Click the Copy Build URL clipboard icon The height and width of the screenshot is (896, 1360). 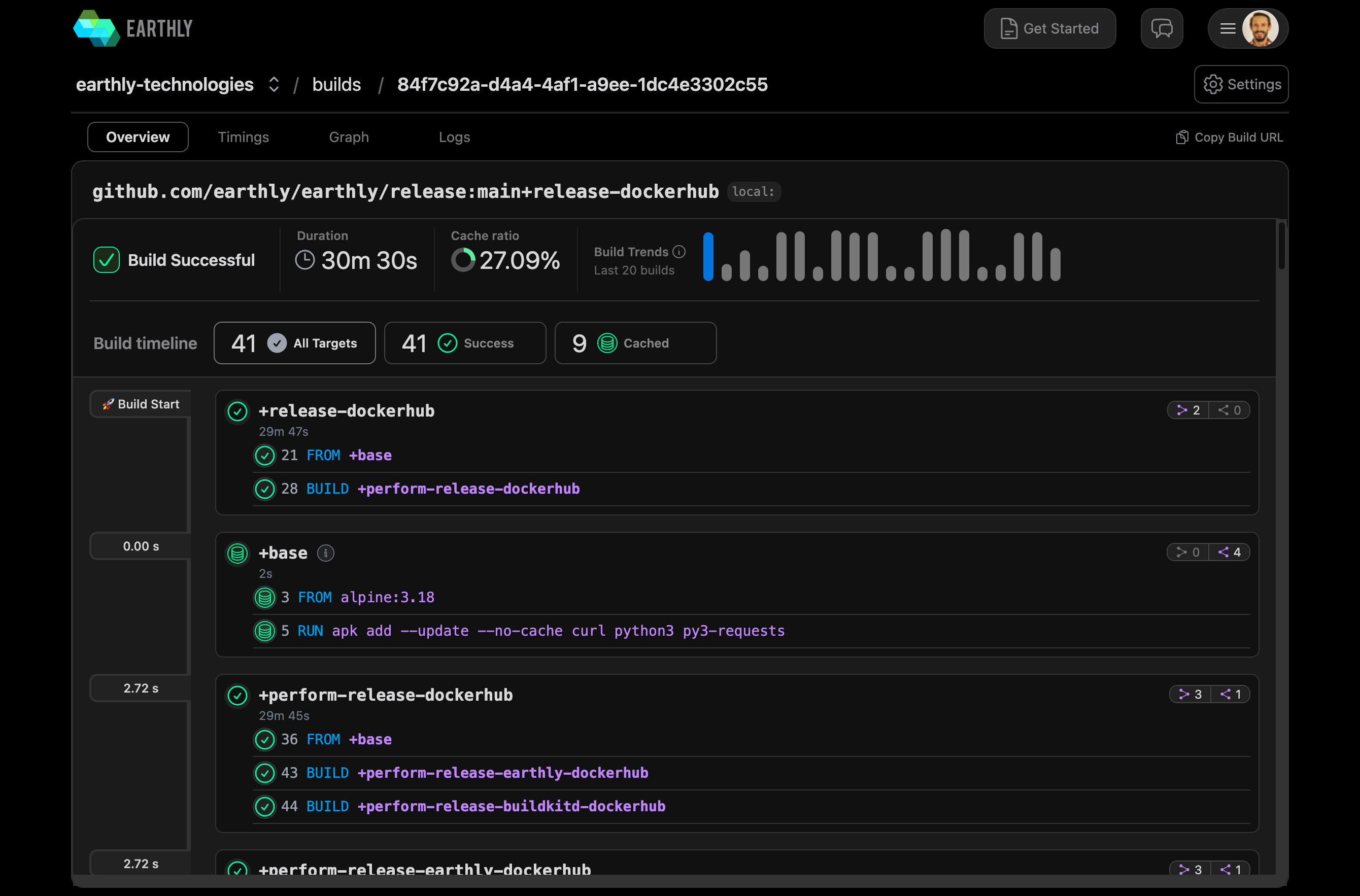pos(1182,137)
